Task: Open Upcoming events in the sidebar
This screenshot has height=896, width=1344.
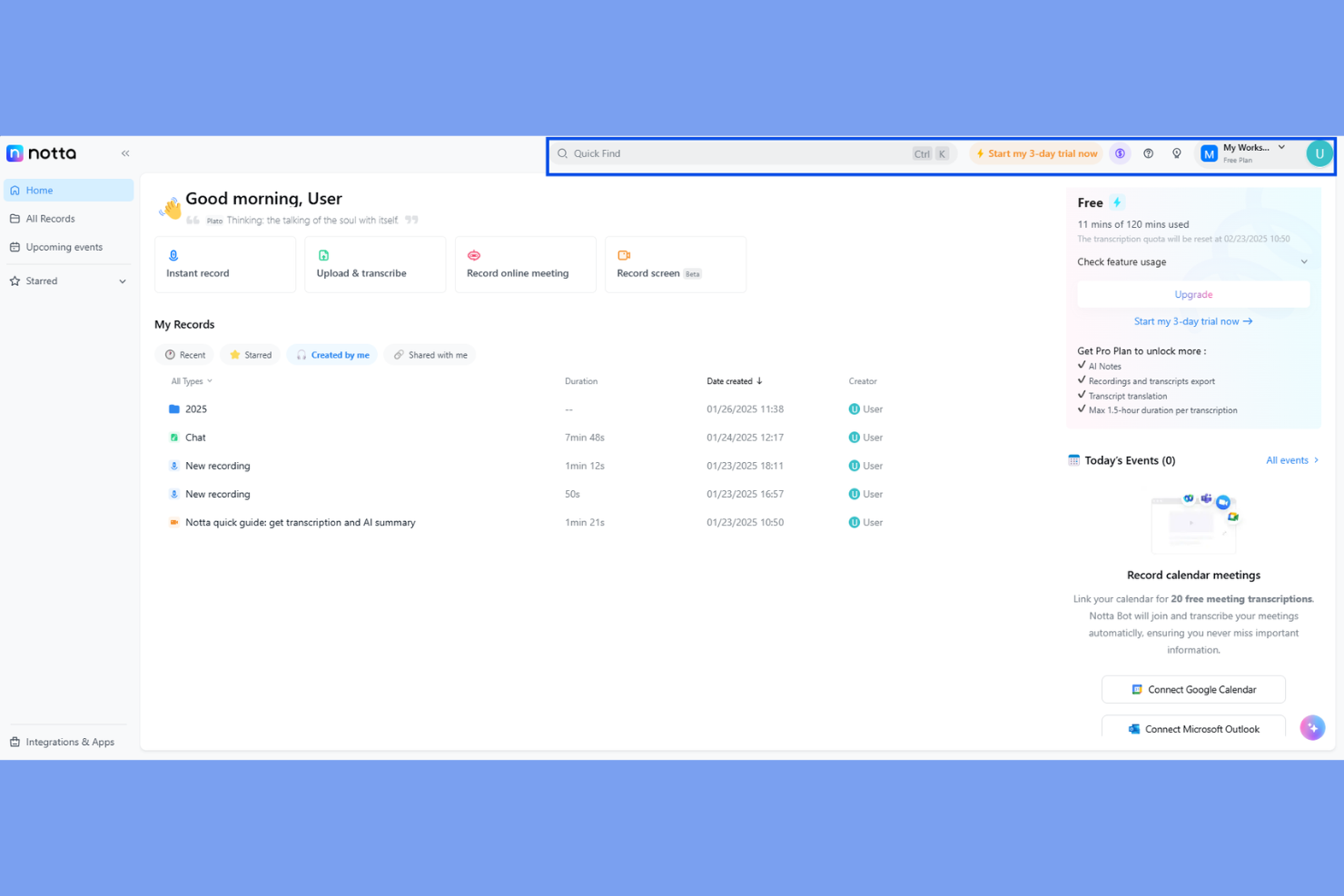Action: tap(62, 246)
